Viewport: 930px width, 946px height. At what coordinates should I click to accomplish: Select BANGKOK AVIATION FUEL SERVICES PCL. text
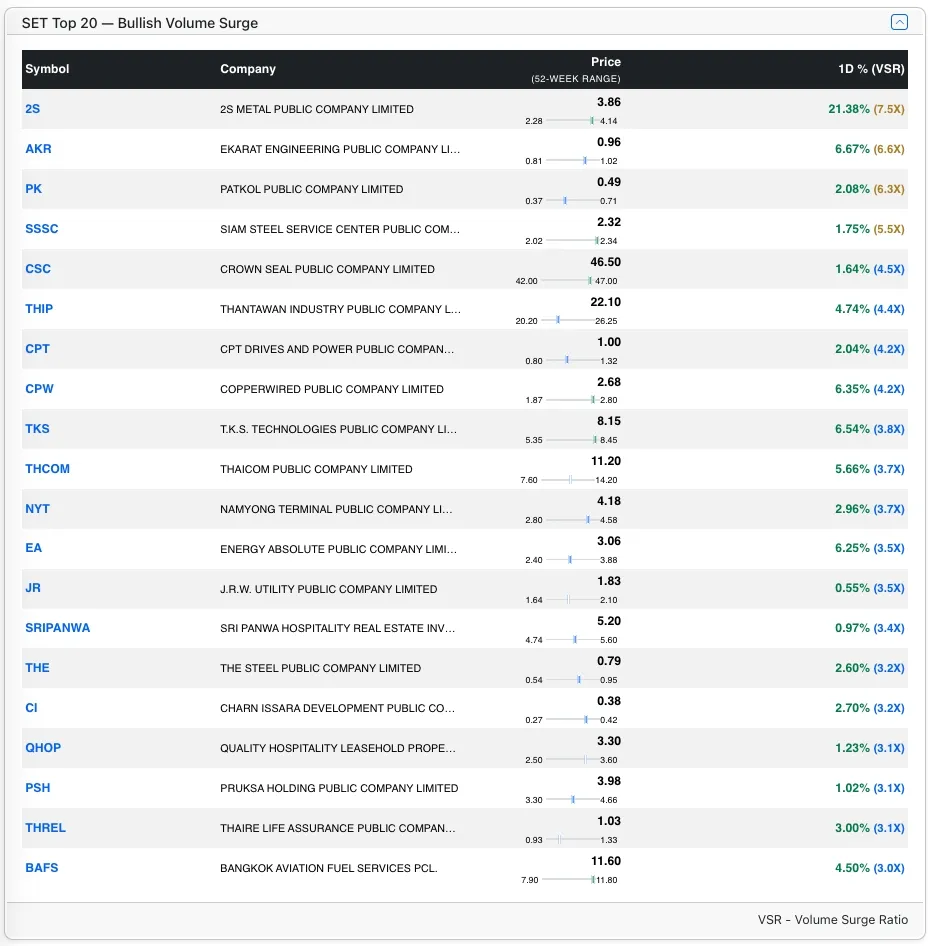329,868
